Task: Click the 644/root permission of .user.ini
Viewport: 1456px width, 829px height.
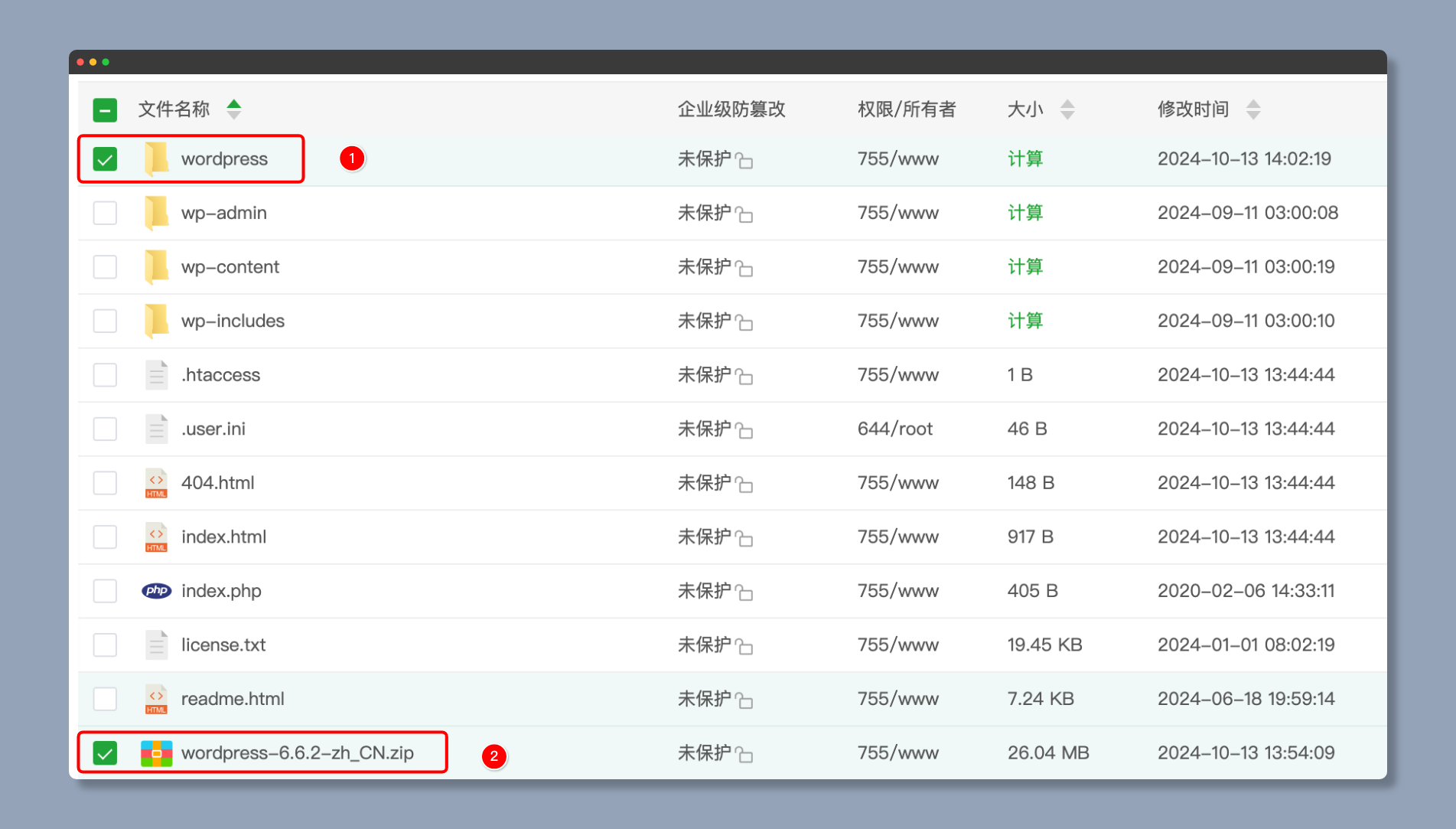Action: click(x=895, y=429)
